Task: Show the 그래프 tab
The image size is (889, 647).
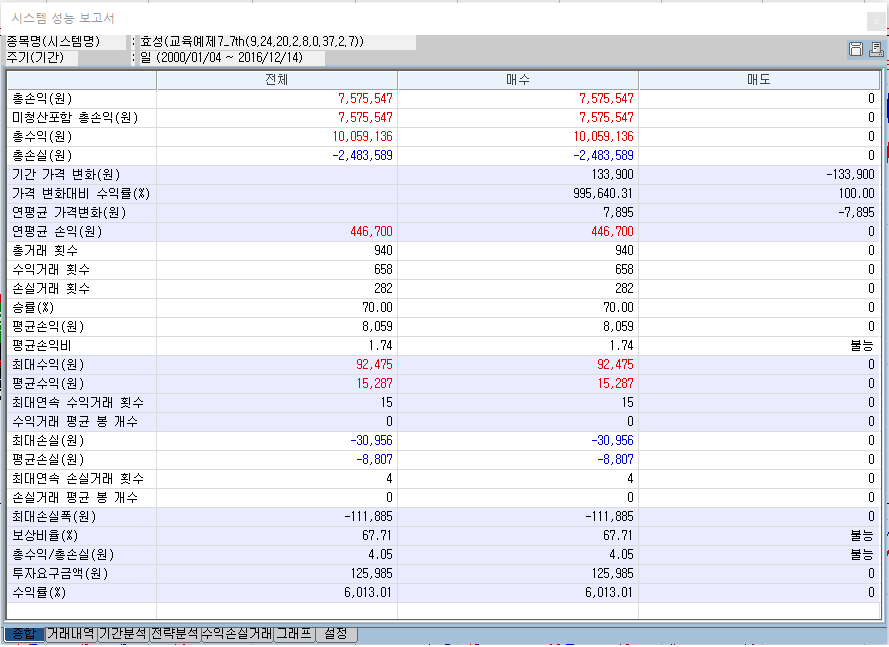Action: tap(294, 634)
